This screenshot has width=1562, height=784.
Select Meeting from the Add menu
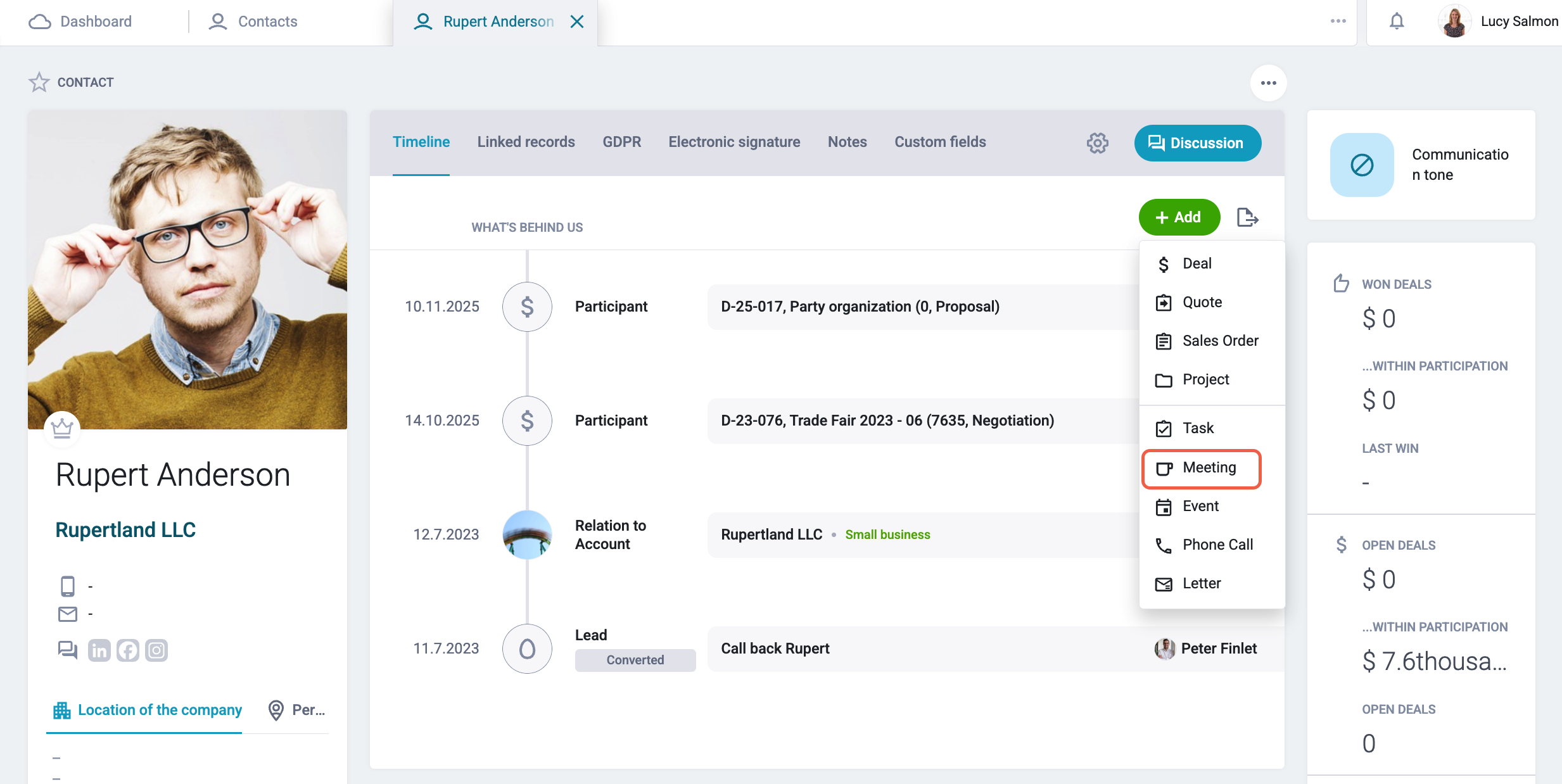click(1201, 468)
